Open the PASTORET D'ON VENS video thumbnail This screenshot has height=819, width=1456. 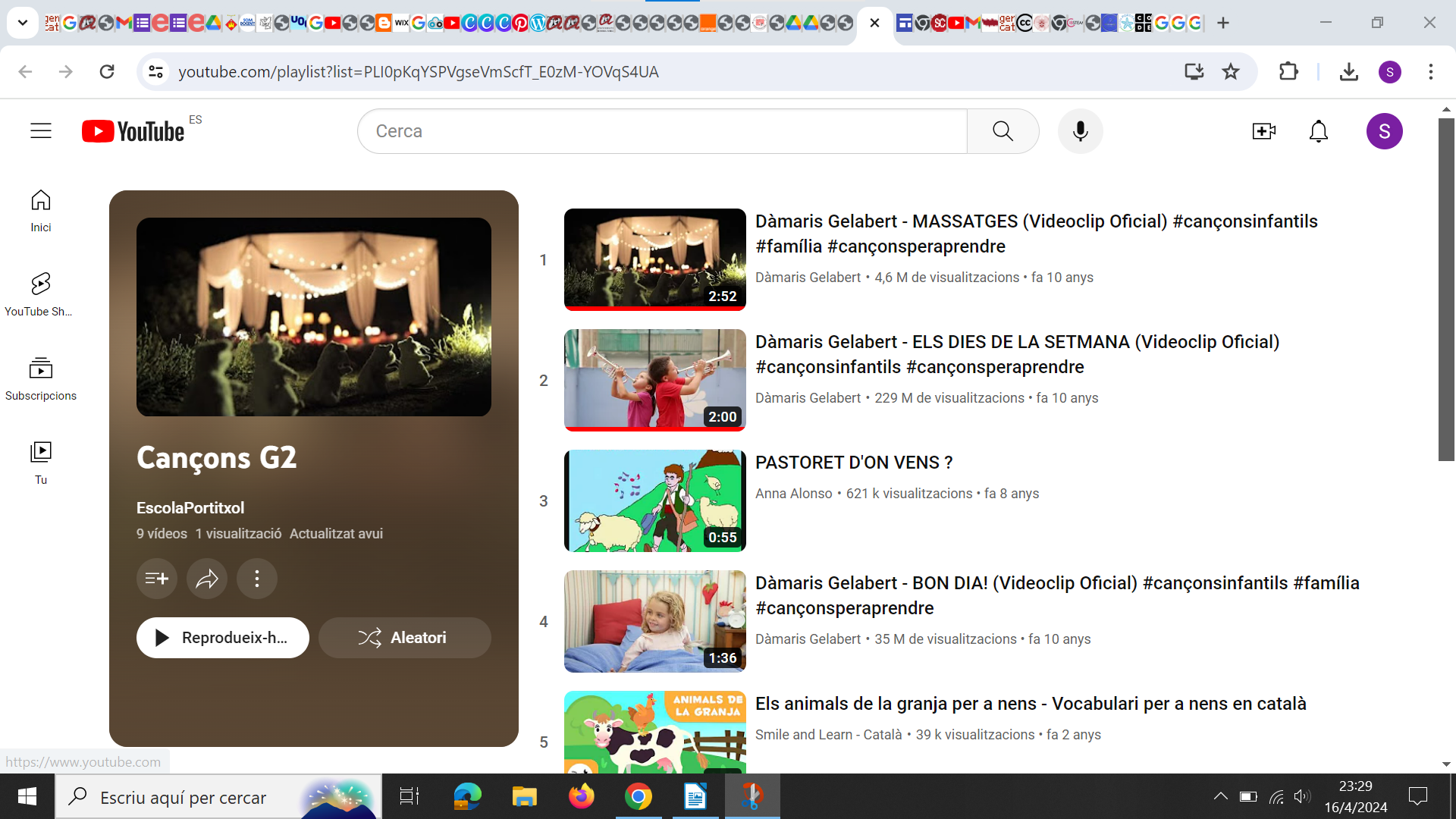[654, 500]
